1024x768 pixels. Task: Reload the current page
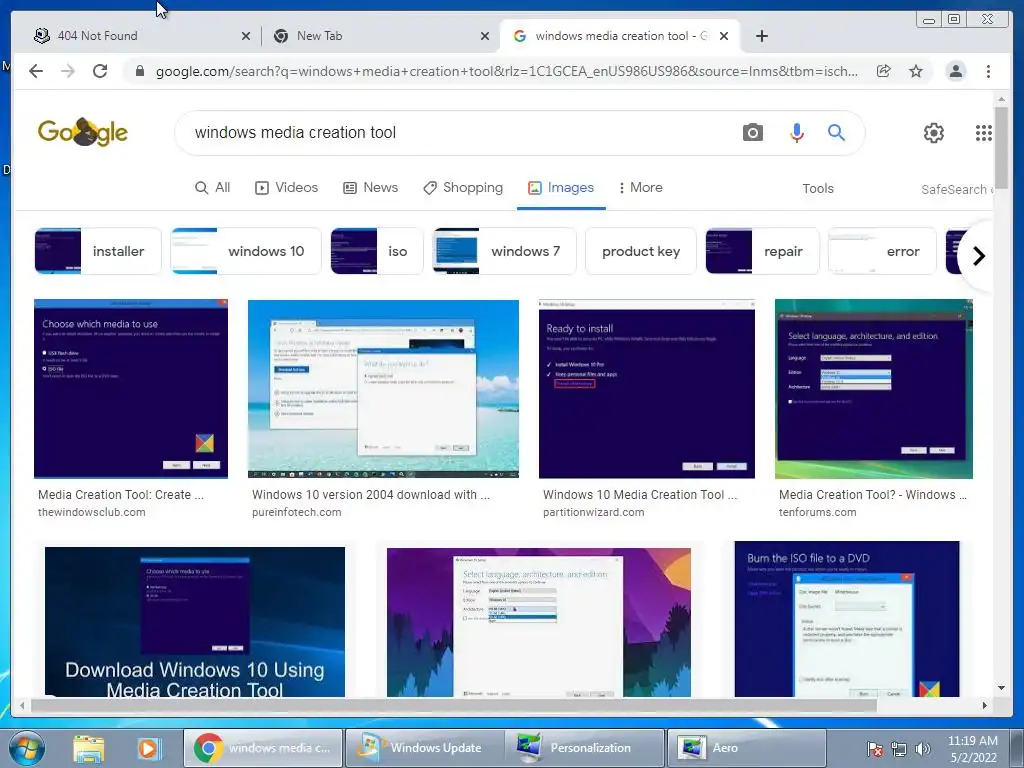(x=100, y=71)
